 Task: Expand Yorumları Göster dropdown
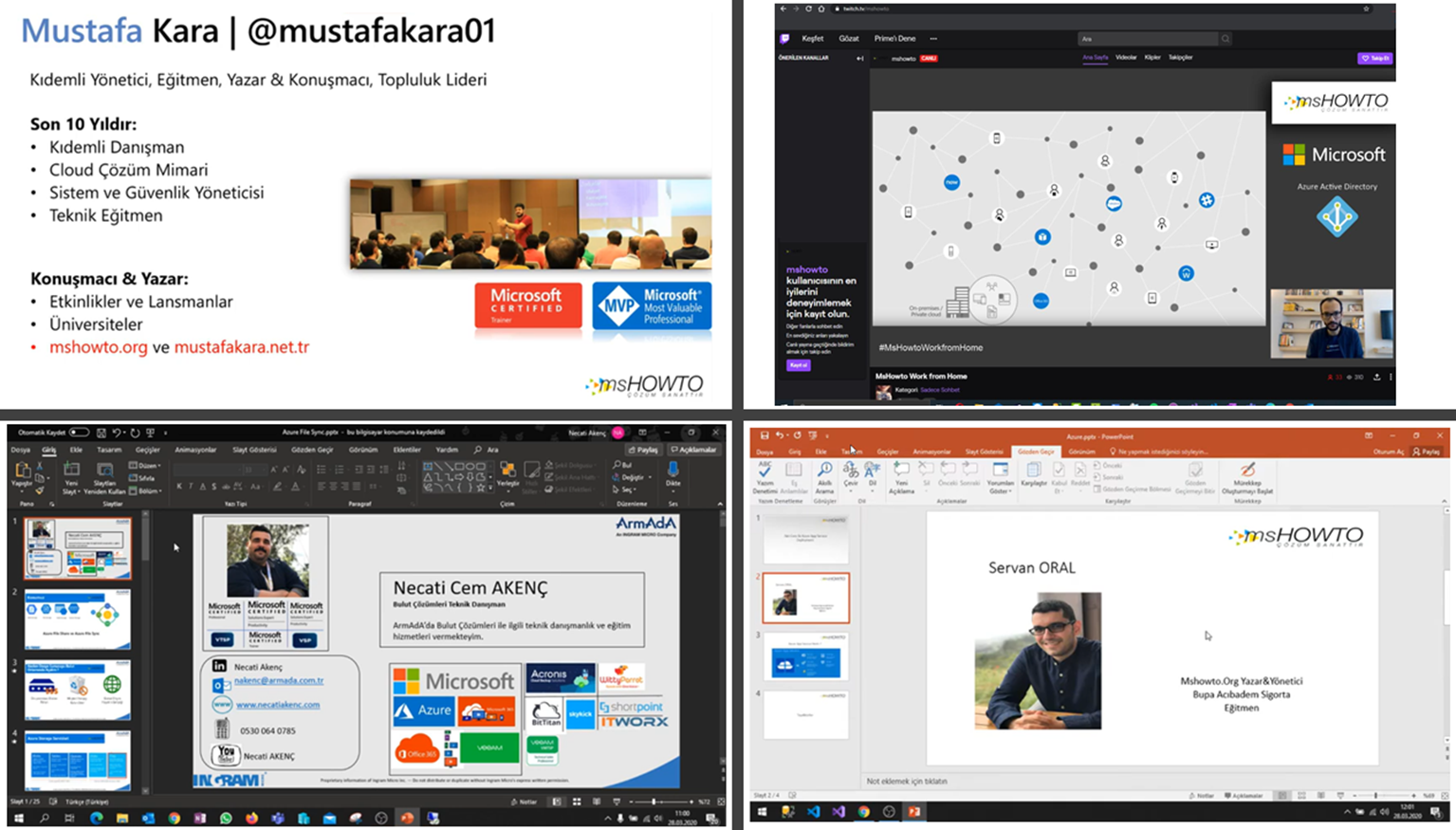tap(1000, 478)
